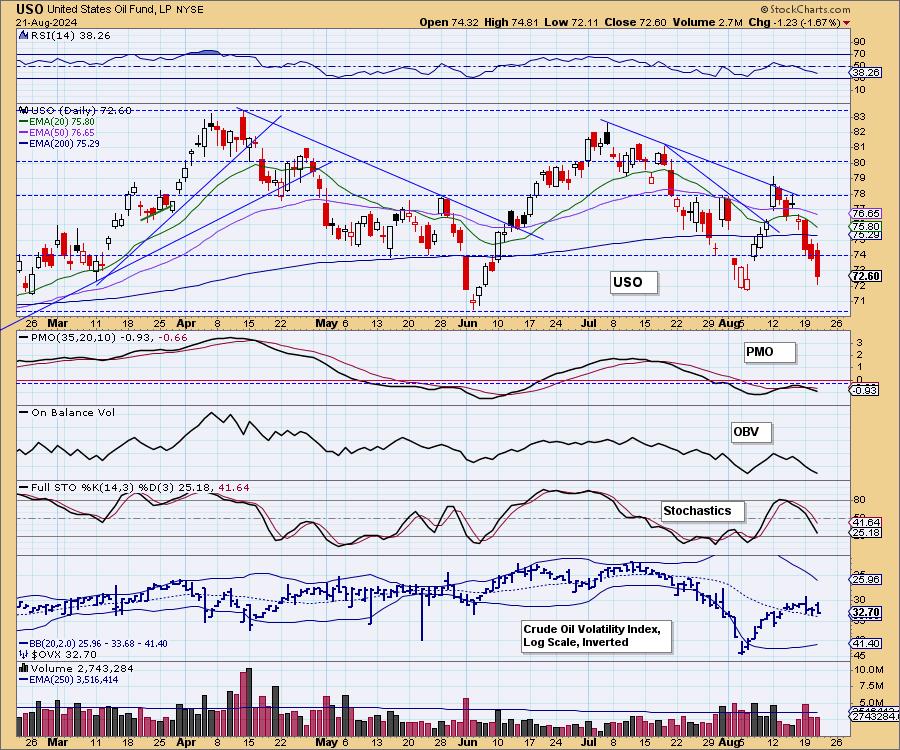Click the RSI(14) 38.26 indicator label

click(x=69, y=35)
